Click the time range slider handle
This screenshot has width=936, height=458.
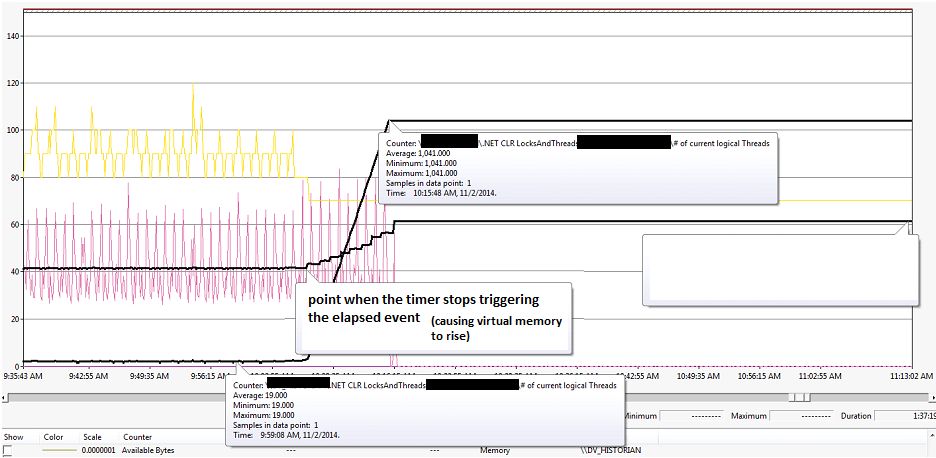pyautogui.click(x=799, y=398)
